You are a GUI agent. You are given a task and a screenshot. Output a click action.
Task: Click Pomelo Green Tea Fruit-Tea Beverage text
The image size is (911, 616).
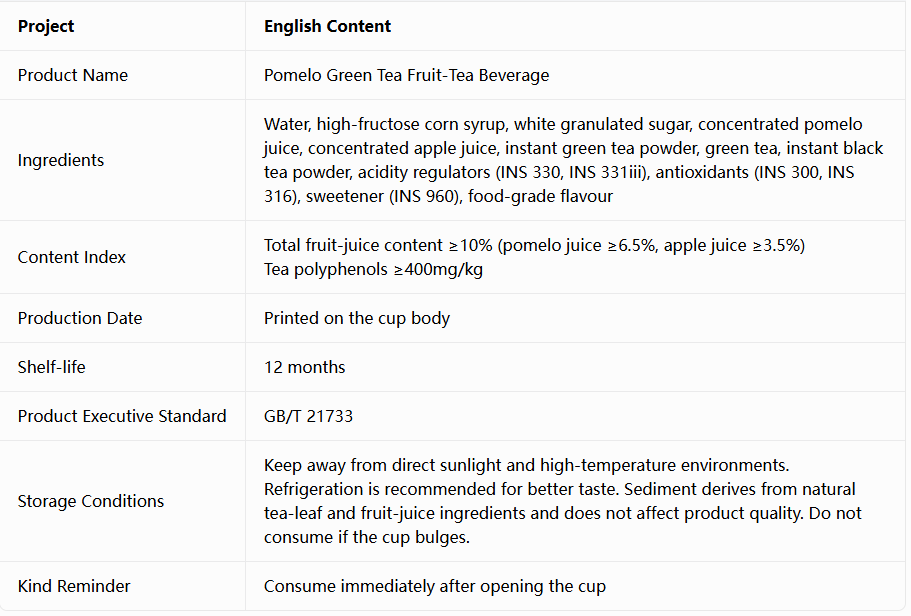406,75
